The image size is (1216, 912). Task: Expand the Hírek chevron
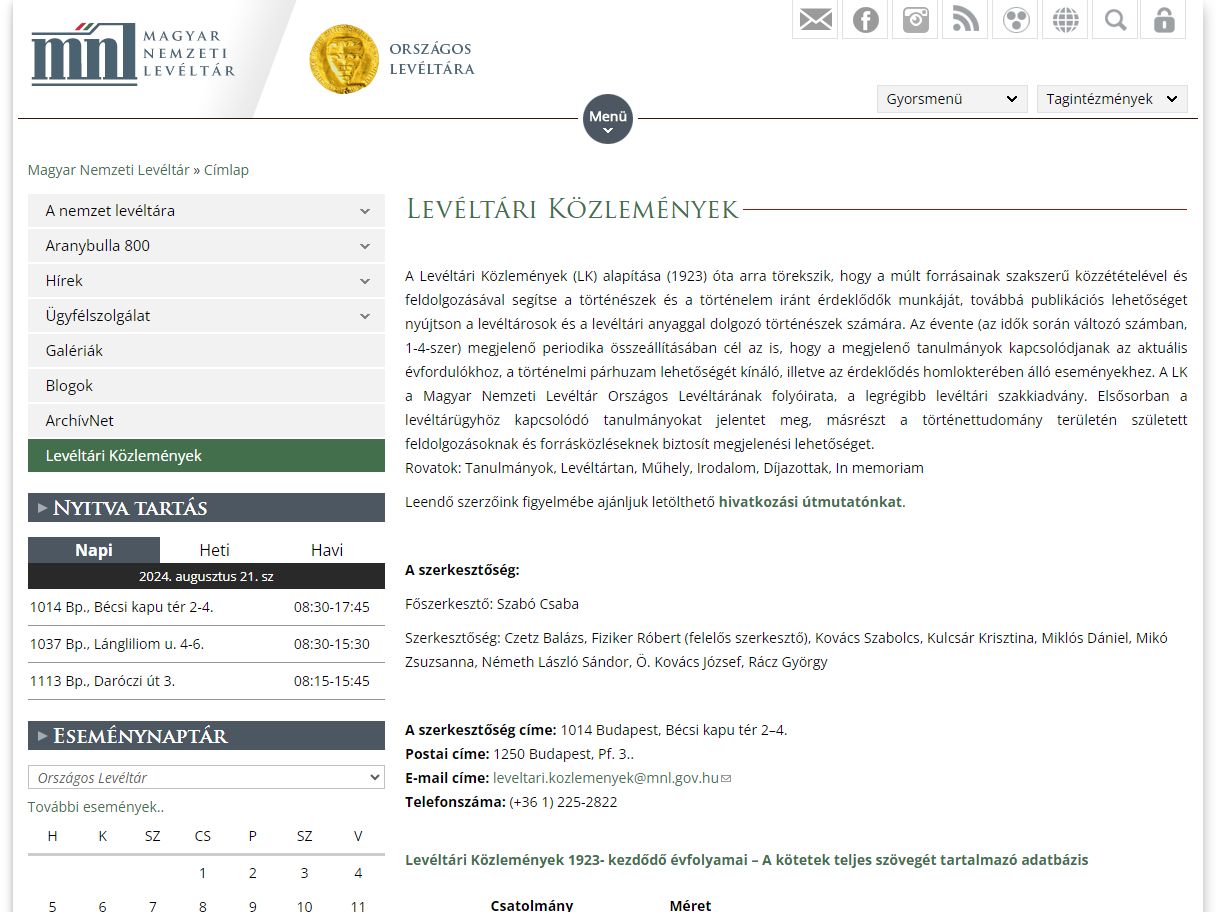pyautogui.click(x=365, y=281)
